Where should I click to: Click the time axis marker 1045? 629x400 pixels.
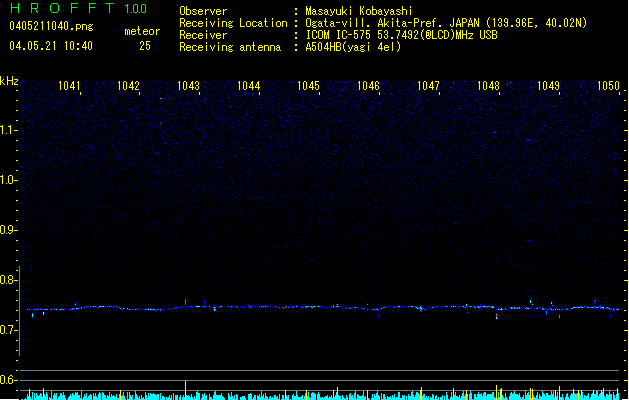coord(308,86)
